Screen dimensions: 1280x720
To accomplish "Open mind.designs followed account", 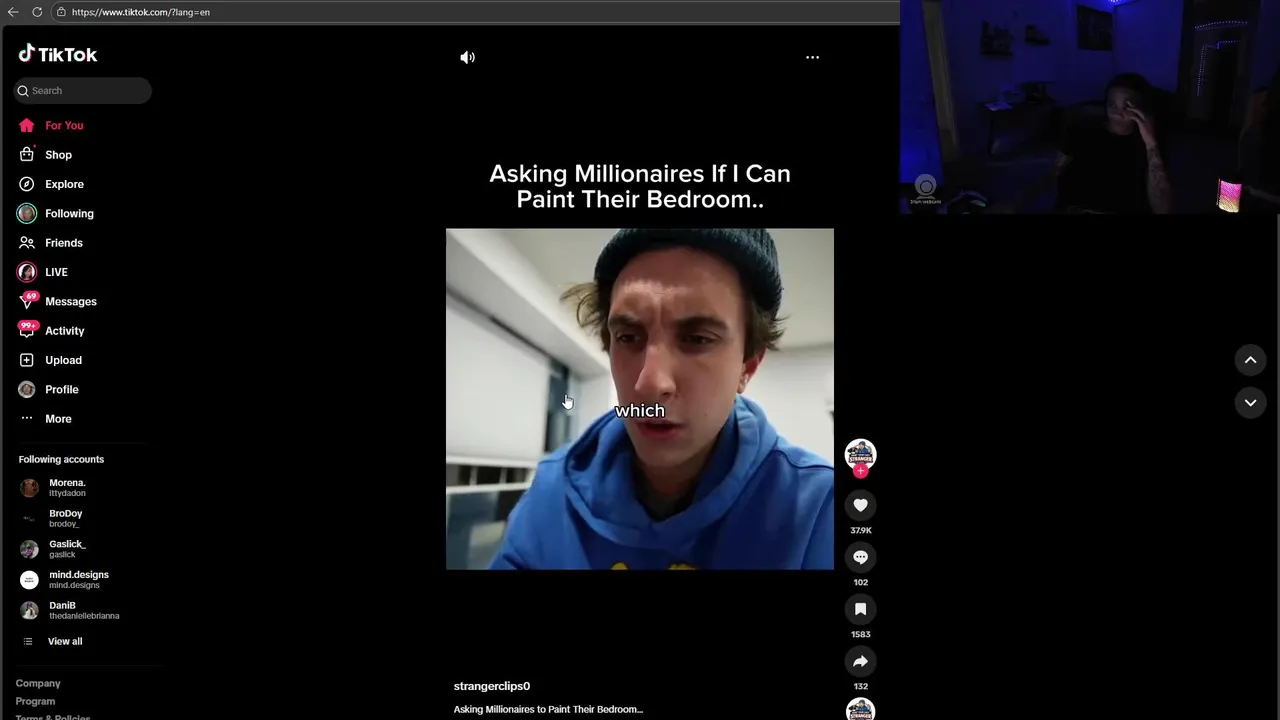I will click(79, 579).
